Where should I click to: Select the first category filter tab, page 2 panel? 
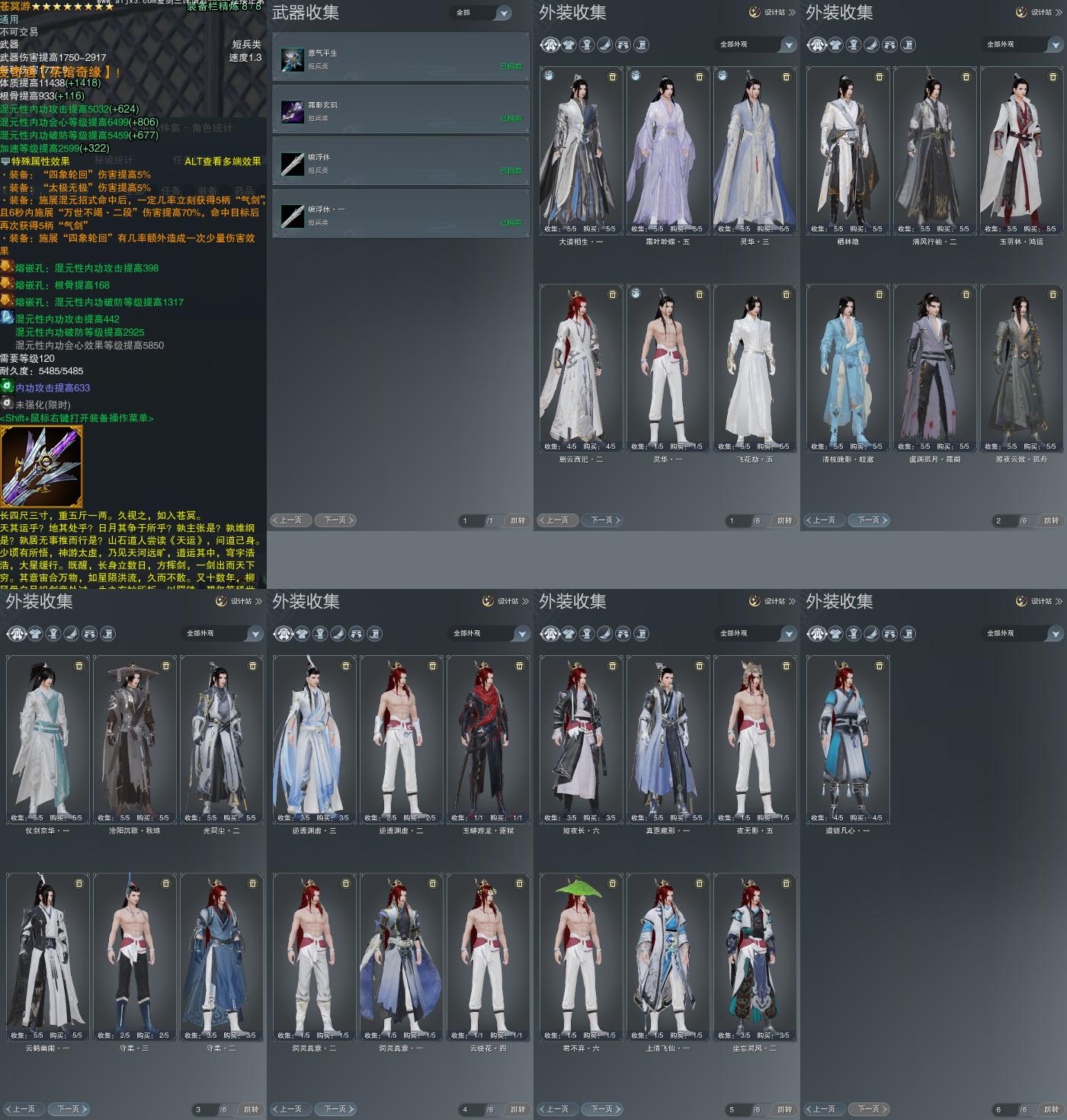[x=817, y=45]
